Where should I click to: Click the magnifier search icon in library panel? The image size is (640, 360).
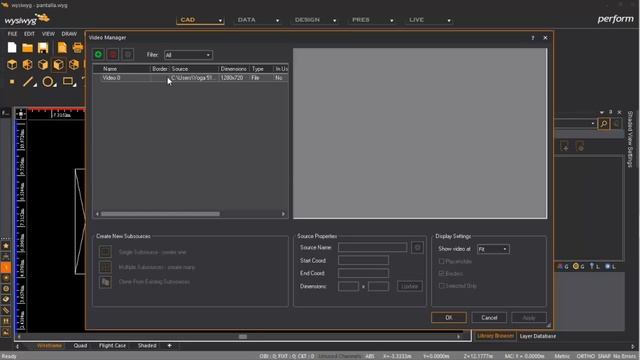click(x=604, y=124)
